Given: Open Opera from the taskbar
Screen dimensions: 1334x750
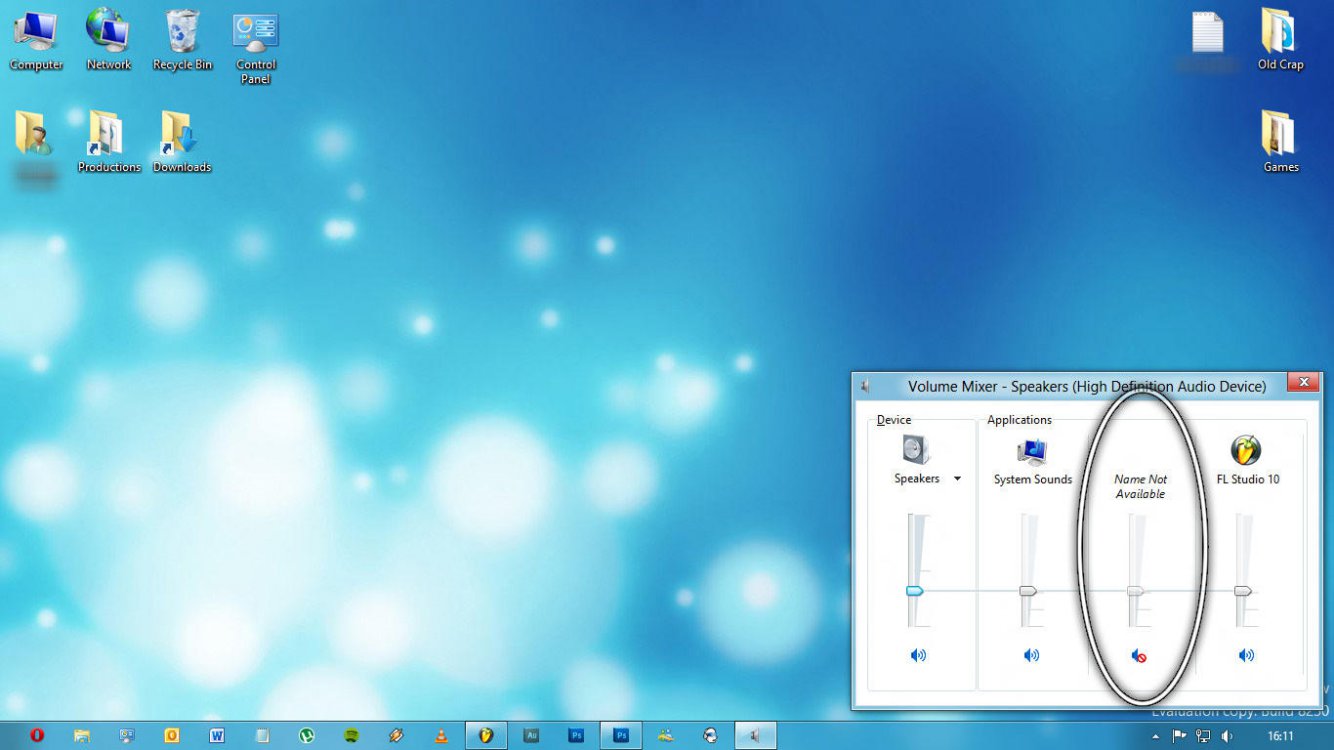Looking at the screenshot, I should coord(37,735).
